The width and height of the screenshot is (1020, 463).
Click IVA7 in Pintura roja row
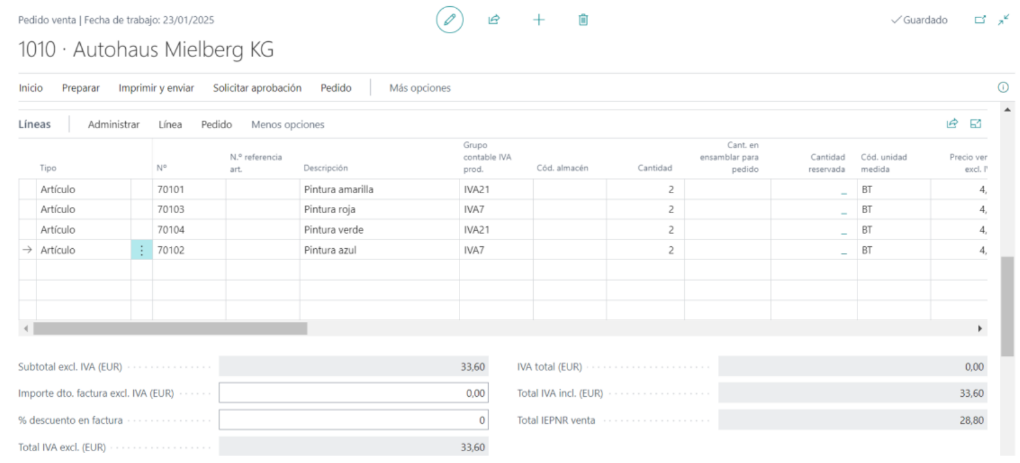(472, 209)
